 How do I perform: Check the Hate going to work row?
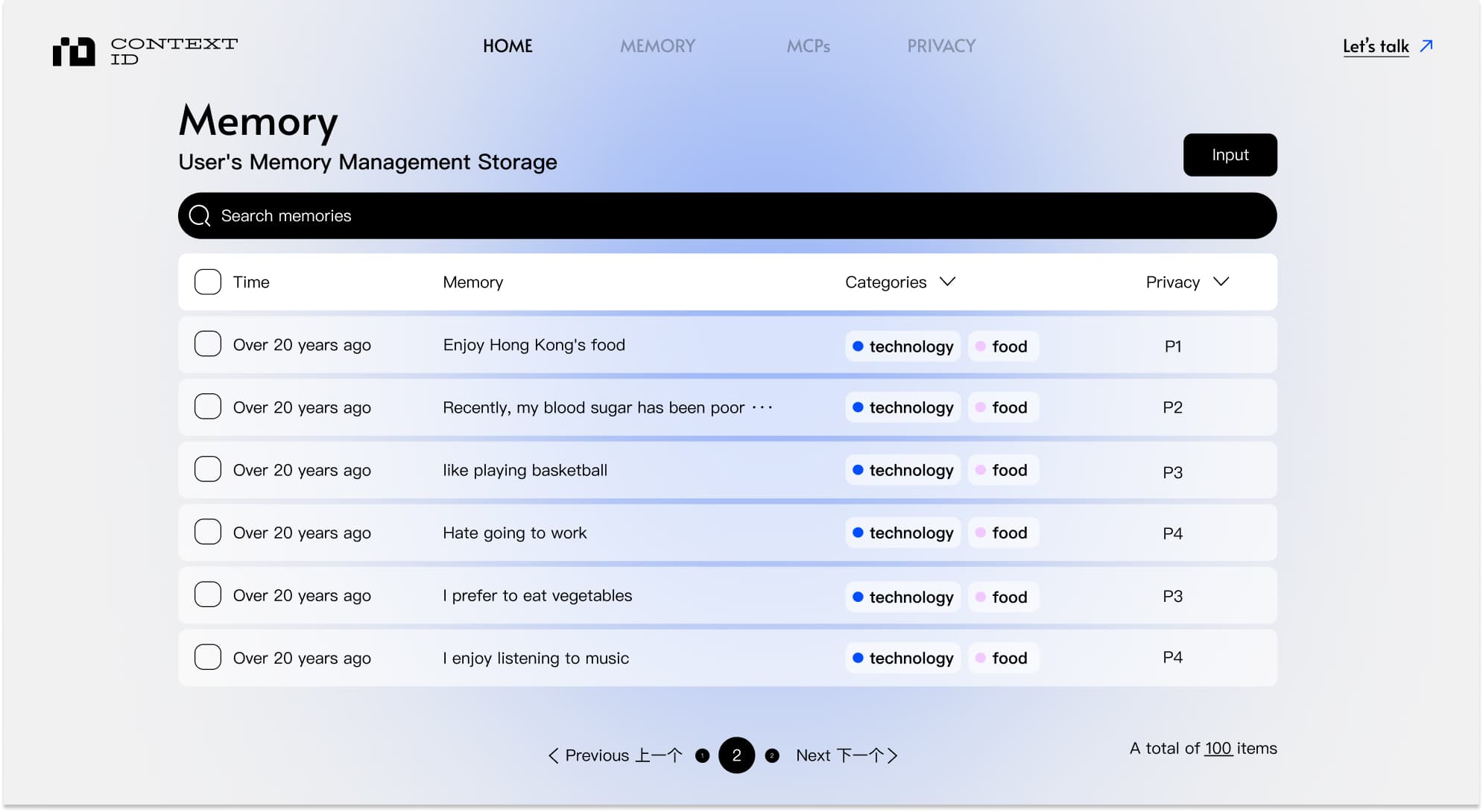208,532
